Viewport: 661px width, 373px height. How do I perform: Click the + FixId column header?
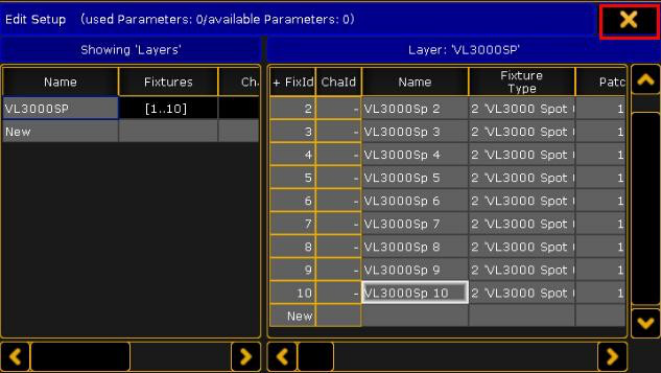coord(293,82)
